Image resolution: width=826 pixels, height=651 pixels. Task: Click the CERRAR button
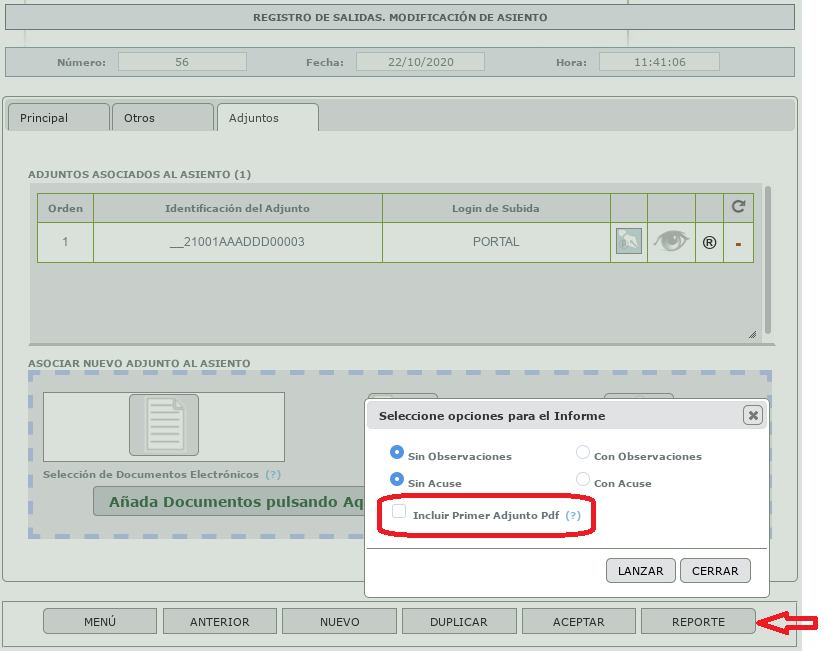(x=715, y=571)
